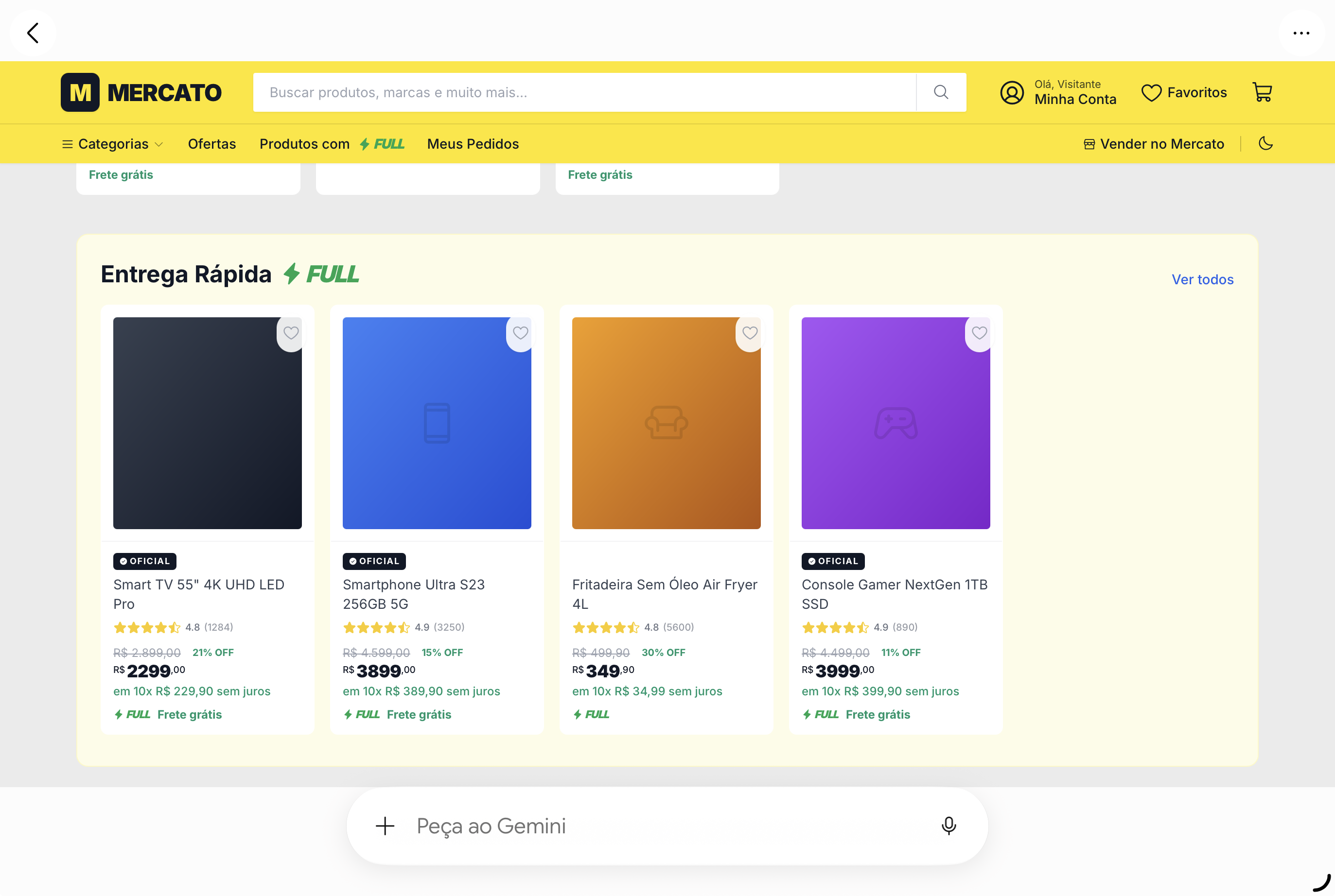Tap the microphone icon in Gemini bar
This screenshot has width=1335, height=896.
[x=949, y=826]
